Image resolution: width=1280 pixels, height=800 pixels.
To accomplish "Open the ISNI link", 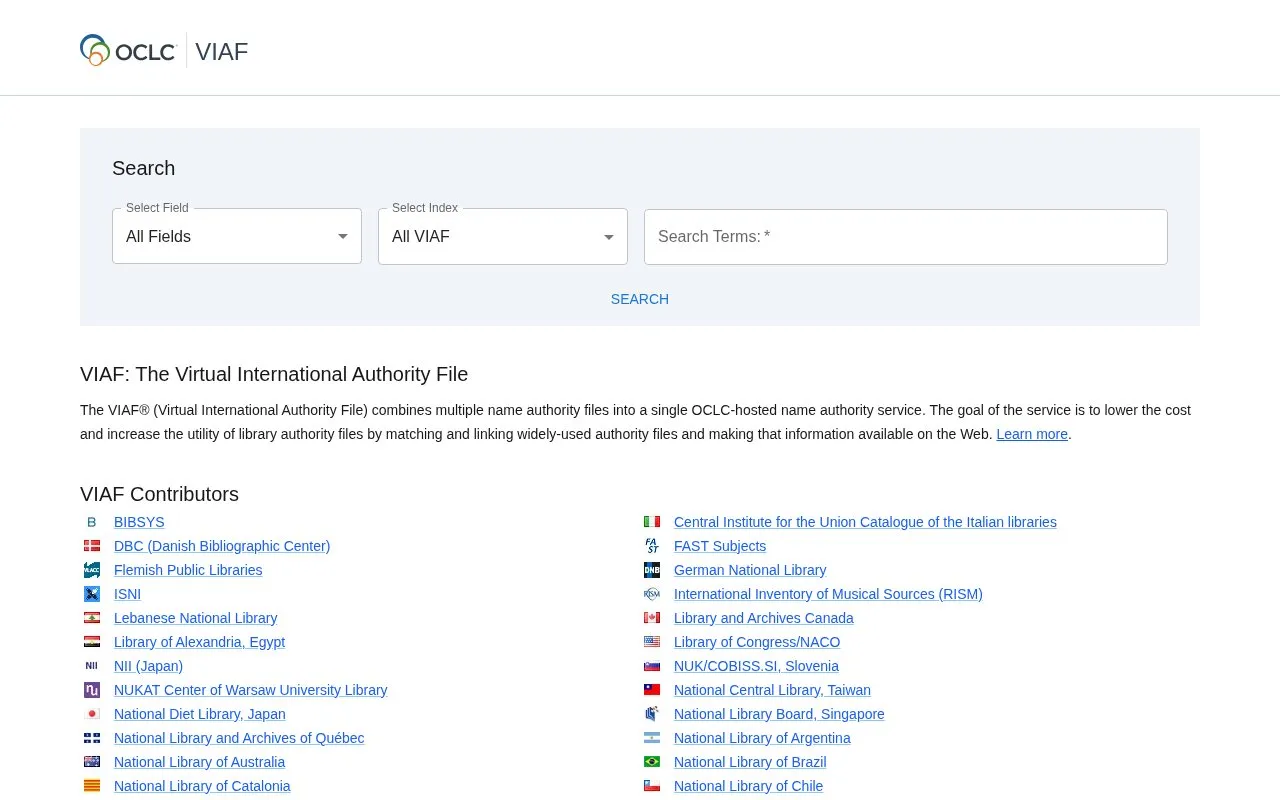I will point(127,594).
